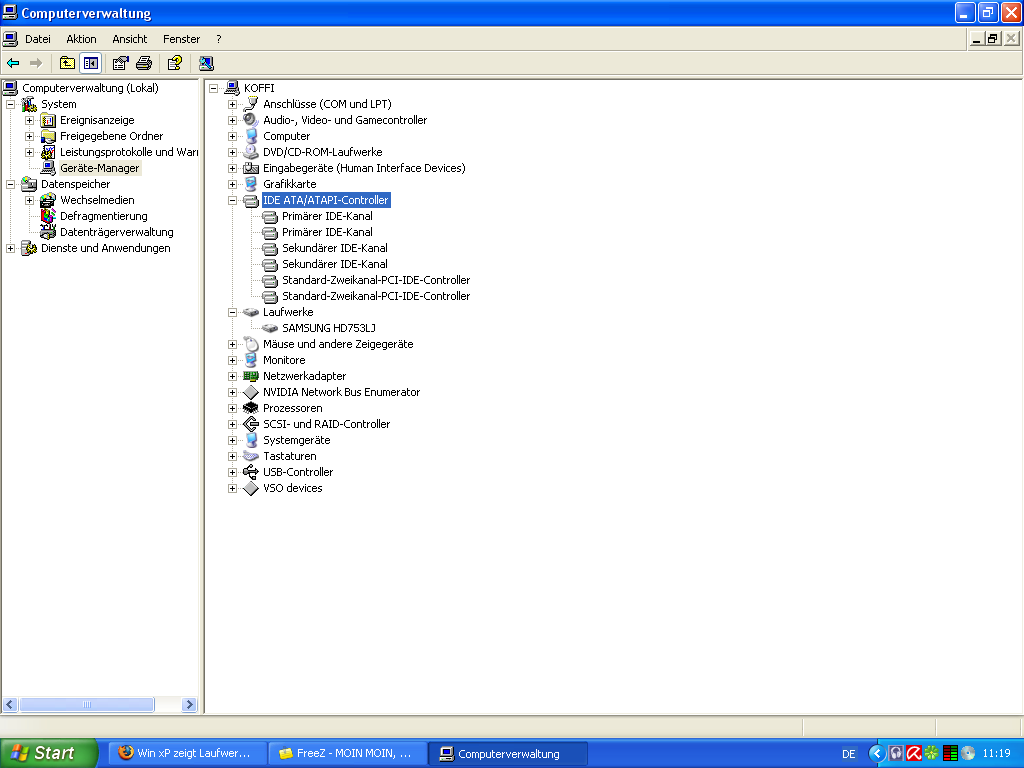Click the Print icon in the toolbar
The image size is (1024, 768).
147,62
